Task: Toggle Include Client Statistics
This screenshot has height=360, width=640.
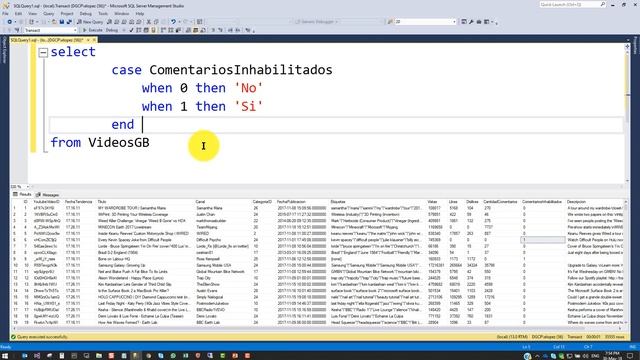Action: coord(178,30)
